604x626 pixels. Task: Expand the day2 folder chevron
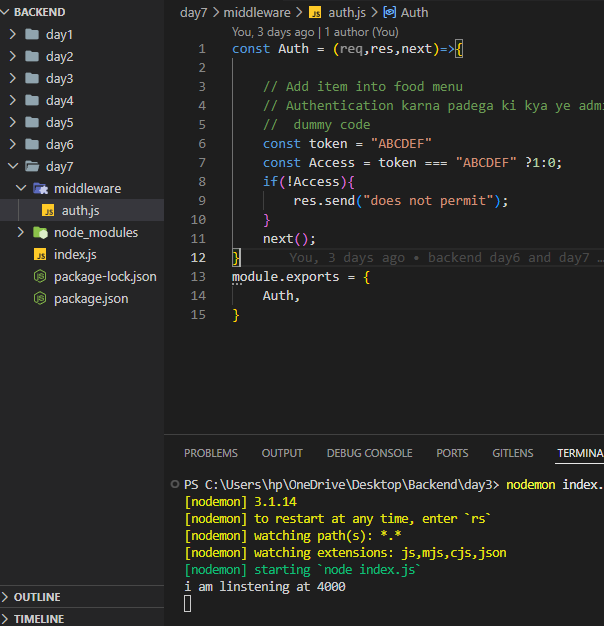[x=13, y=56]
